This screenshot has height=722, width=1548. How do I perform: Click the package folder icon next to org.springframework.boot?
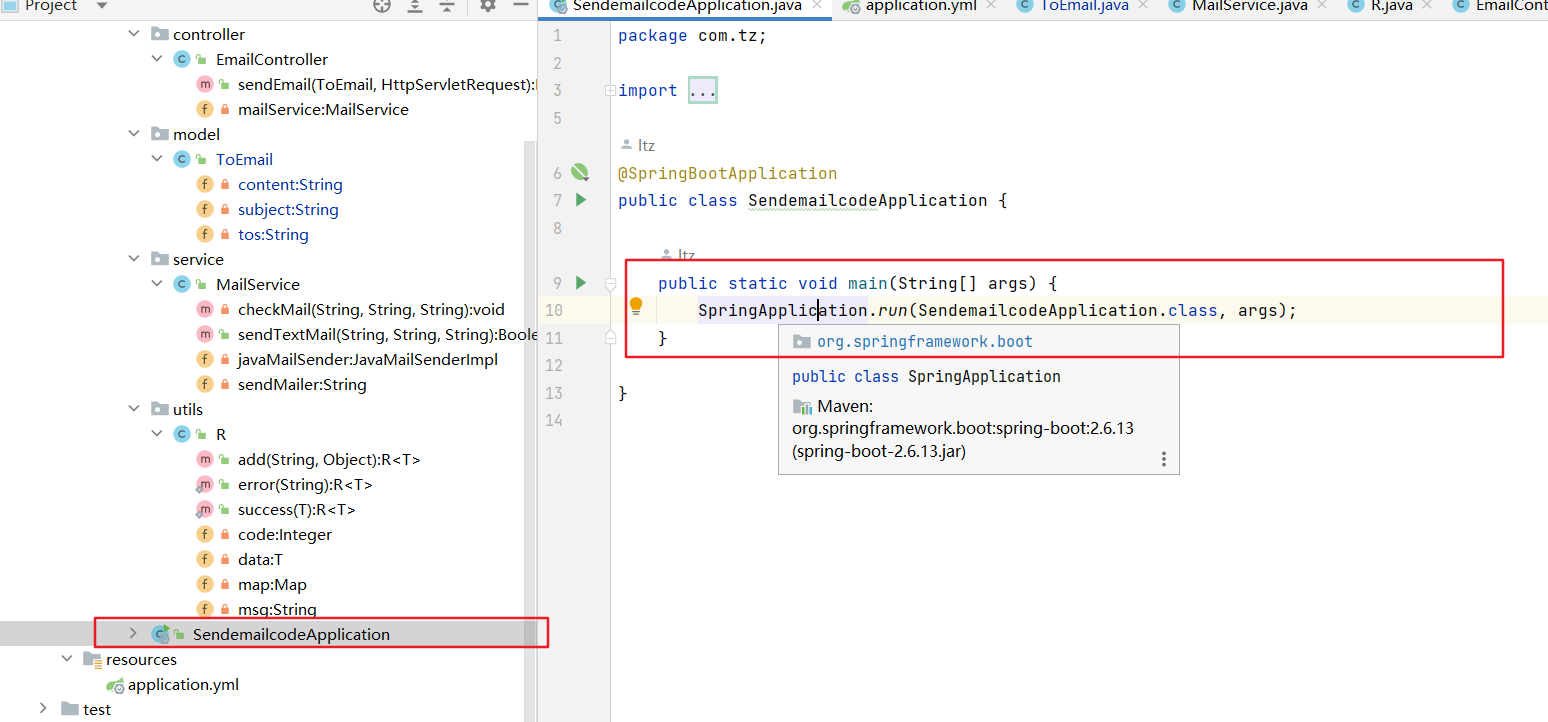pyautogui.click(x=802, y=341)
